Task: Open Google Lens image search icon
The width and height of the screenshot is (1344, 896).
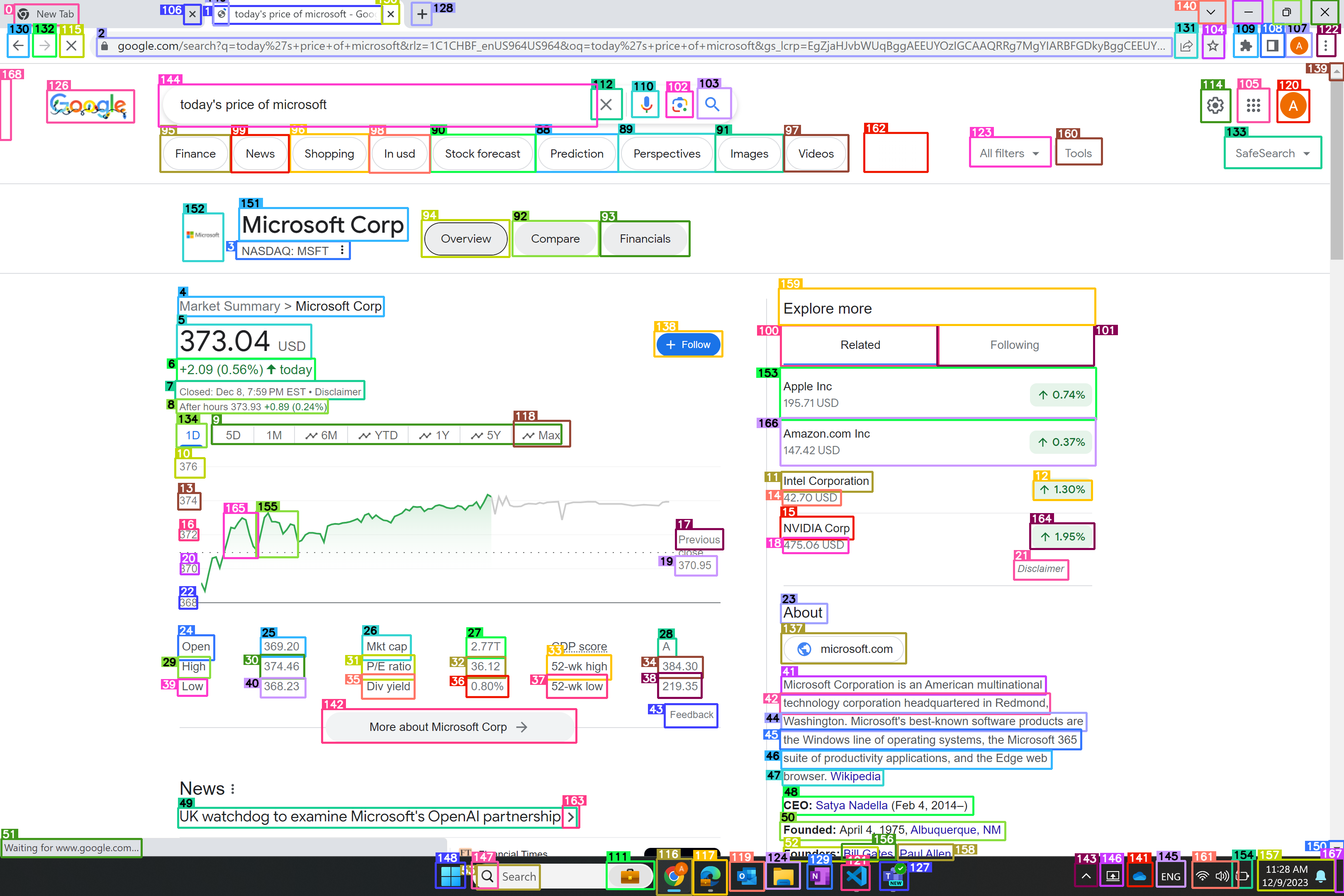Action: 679,105
